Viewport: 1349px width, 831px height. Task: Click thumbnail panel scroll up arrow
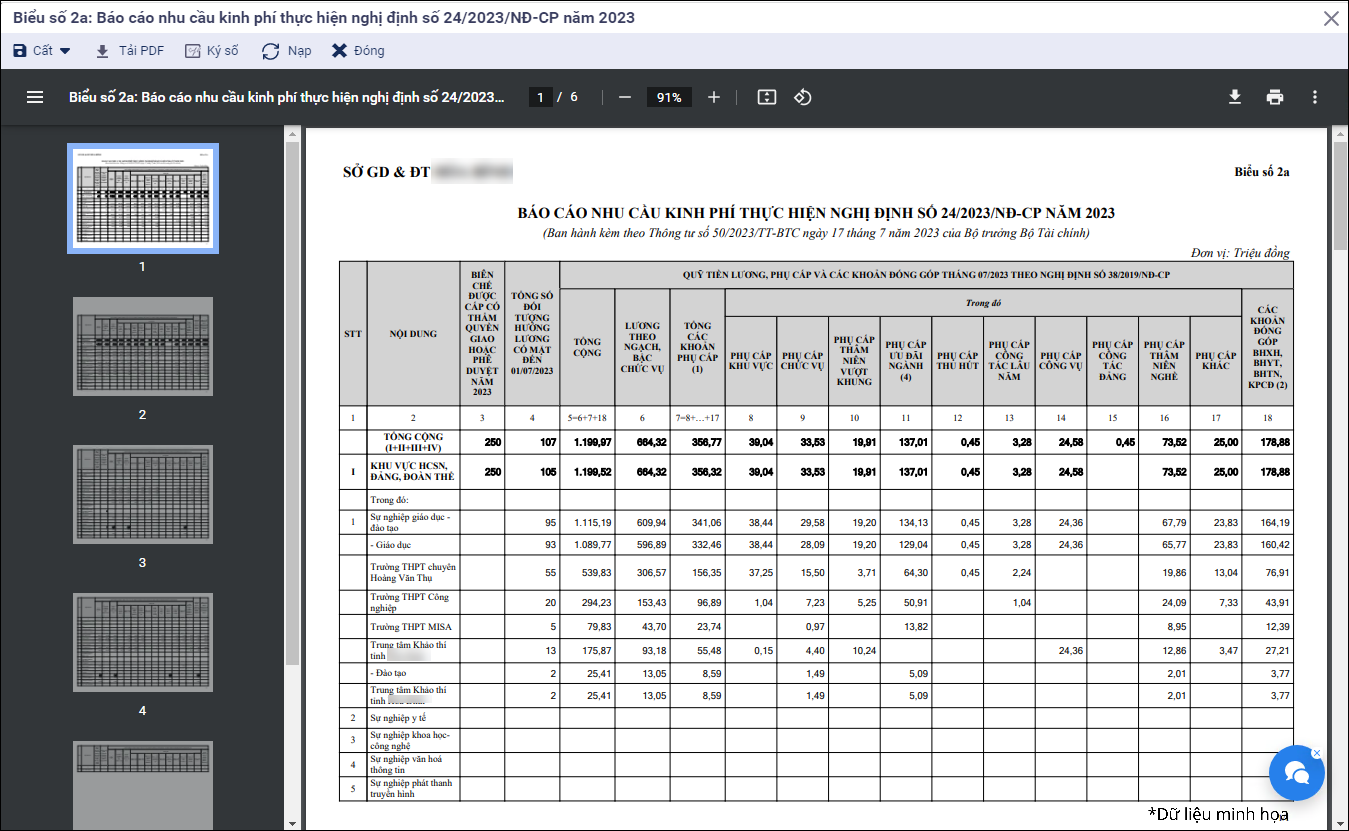coord(292,133)
